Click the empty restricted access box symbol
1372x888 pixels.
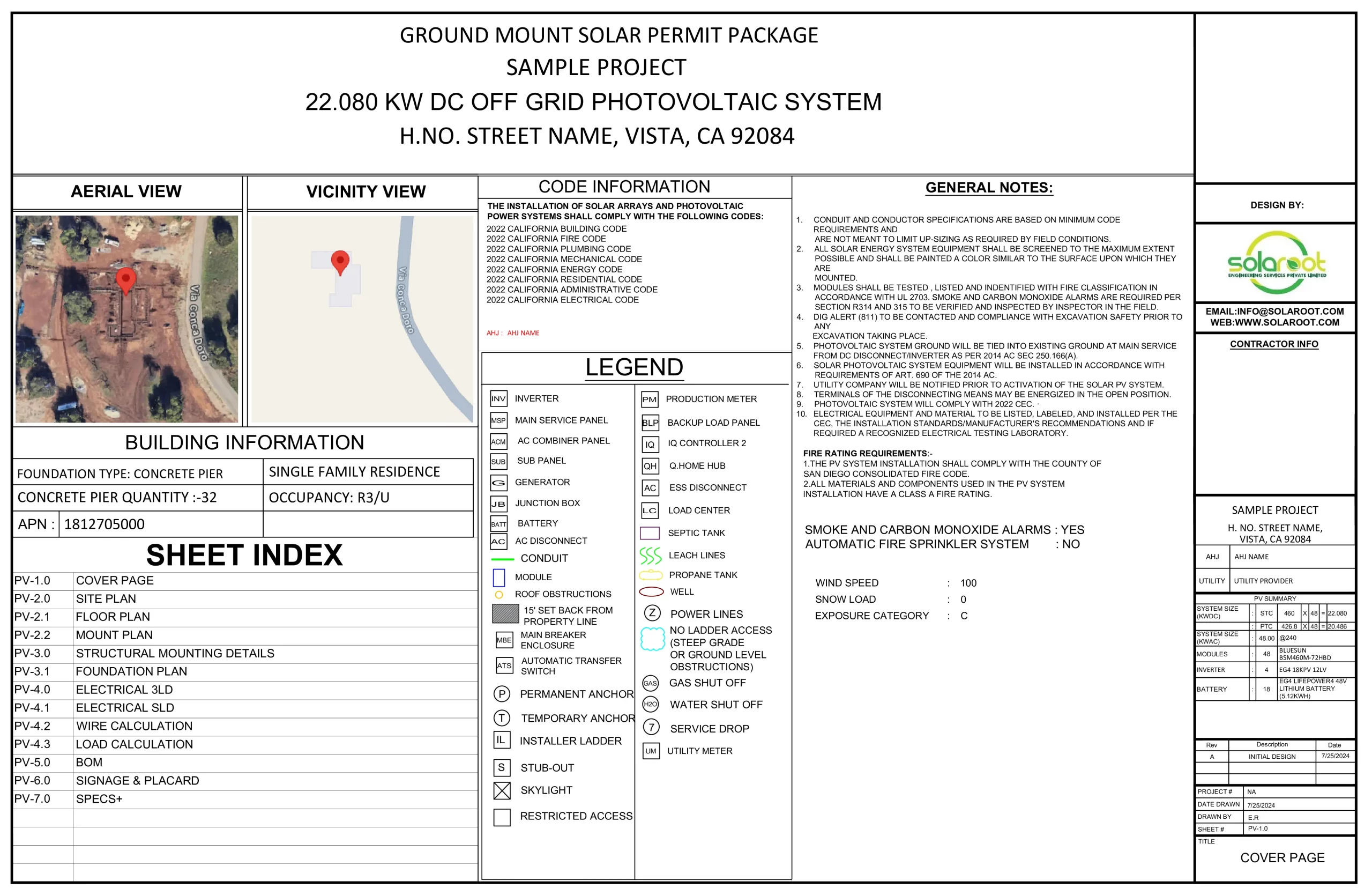pos(502,817)
